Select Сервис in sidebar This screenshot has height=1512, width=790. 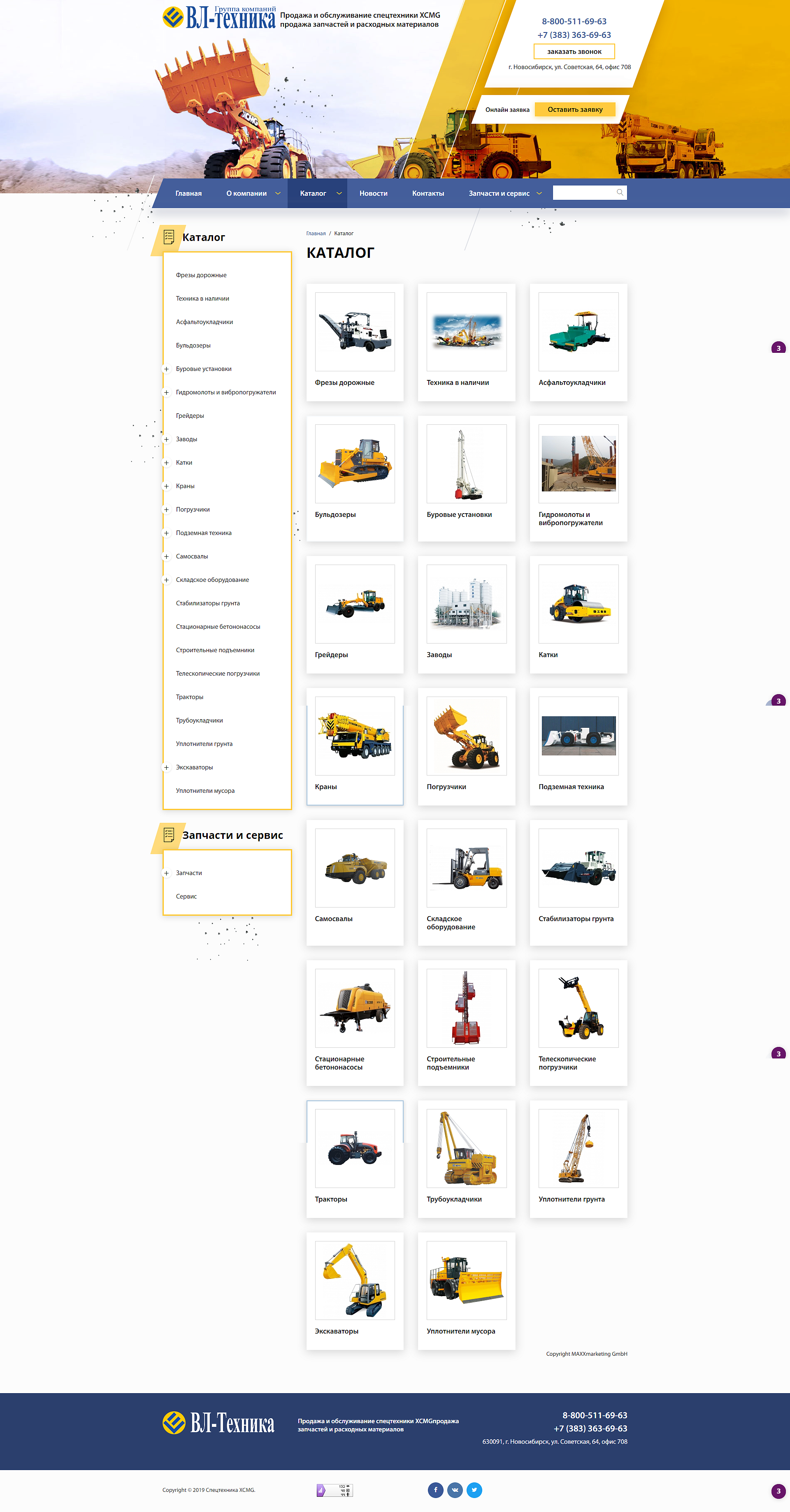click(186, 896)
